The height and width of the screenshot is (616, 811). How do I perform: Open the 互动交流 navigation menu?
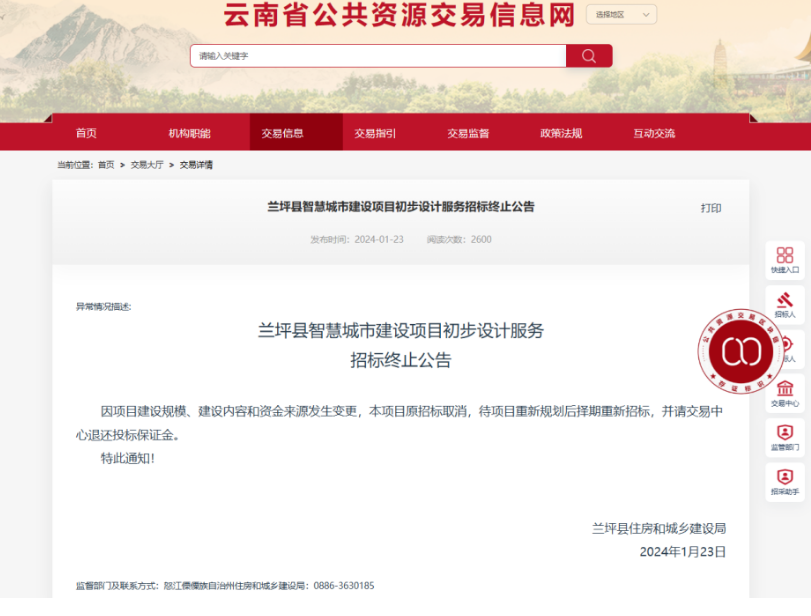[x=654, y=133]
